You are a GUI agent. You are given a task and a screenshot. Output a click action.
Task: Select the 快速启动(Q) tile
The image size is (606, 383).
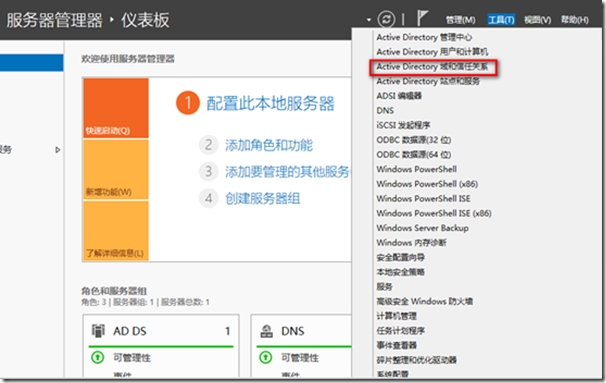click(116, 108)
